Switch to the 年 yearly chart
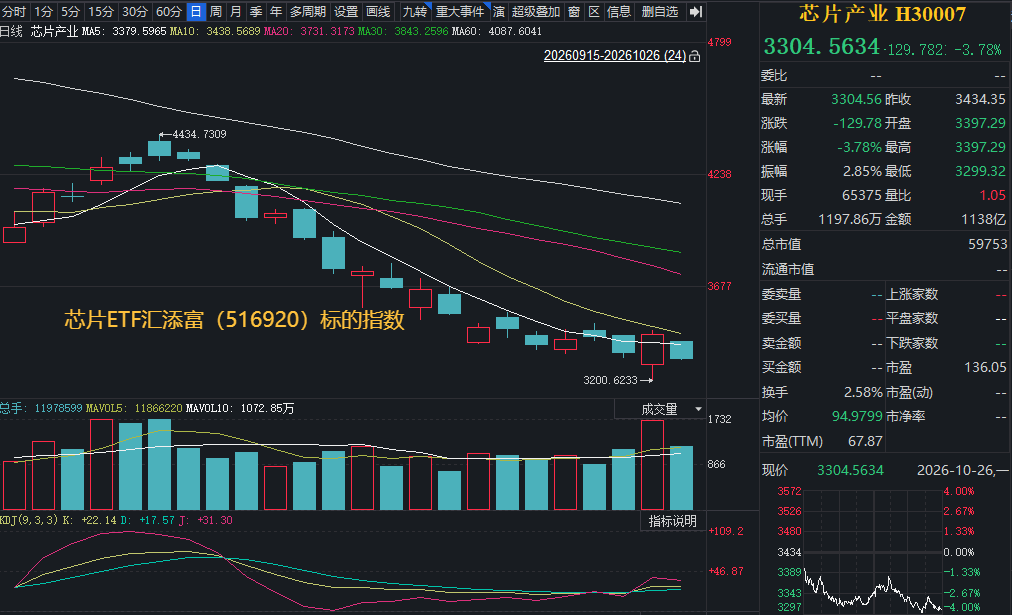1012x615 pixels. pos(276,12)
